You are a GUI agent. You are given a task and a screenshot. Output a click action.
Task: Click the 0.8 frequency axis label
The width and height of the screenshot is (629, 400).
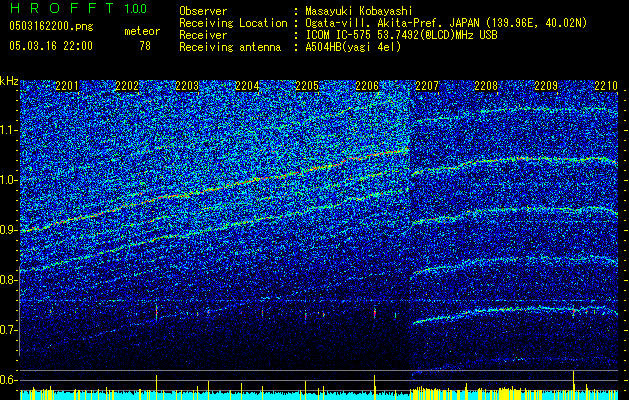[x=9, y=280]
